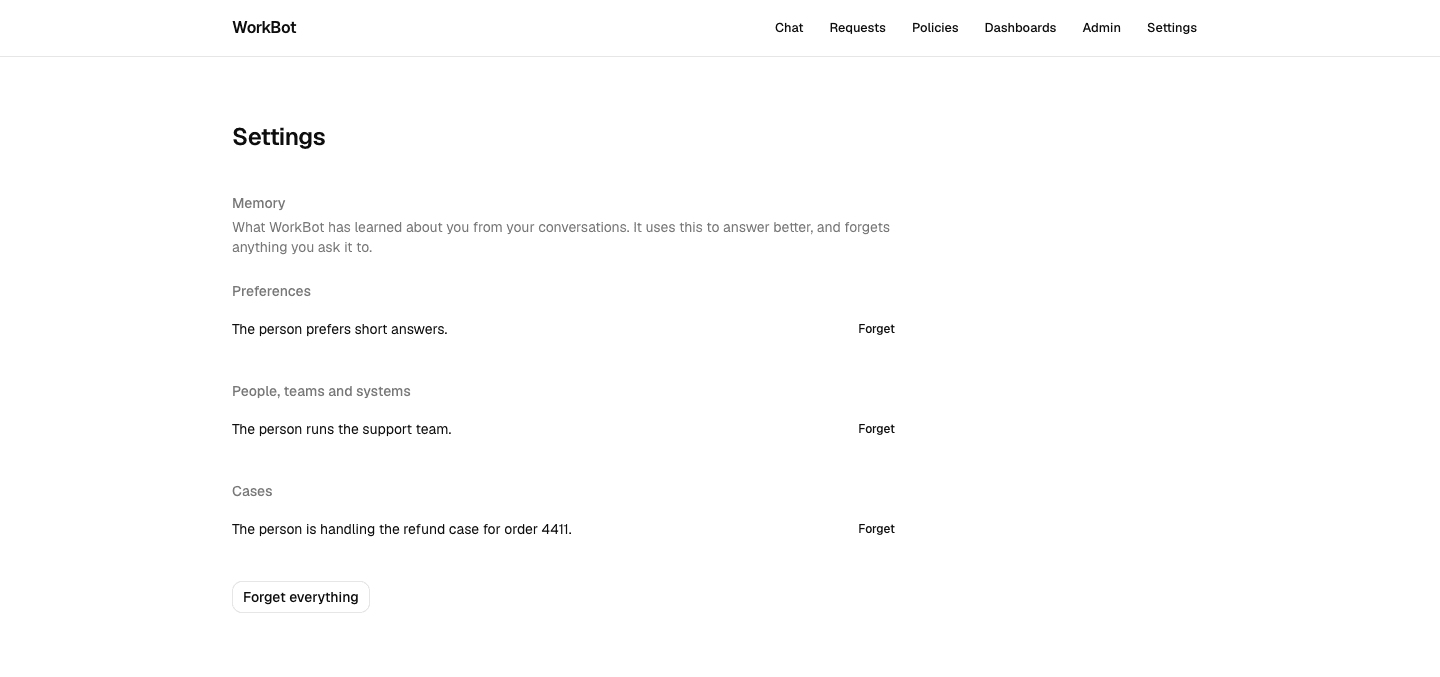
Task: Select text 'The person prefers short answers.'
Action: [x=340, y=329]
